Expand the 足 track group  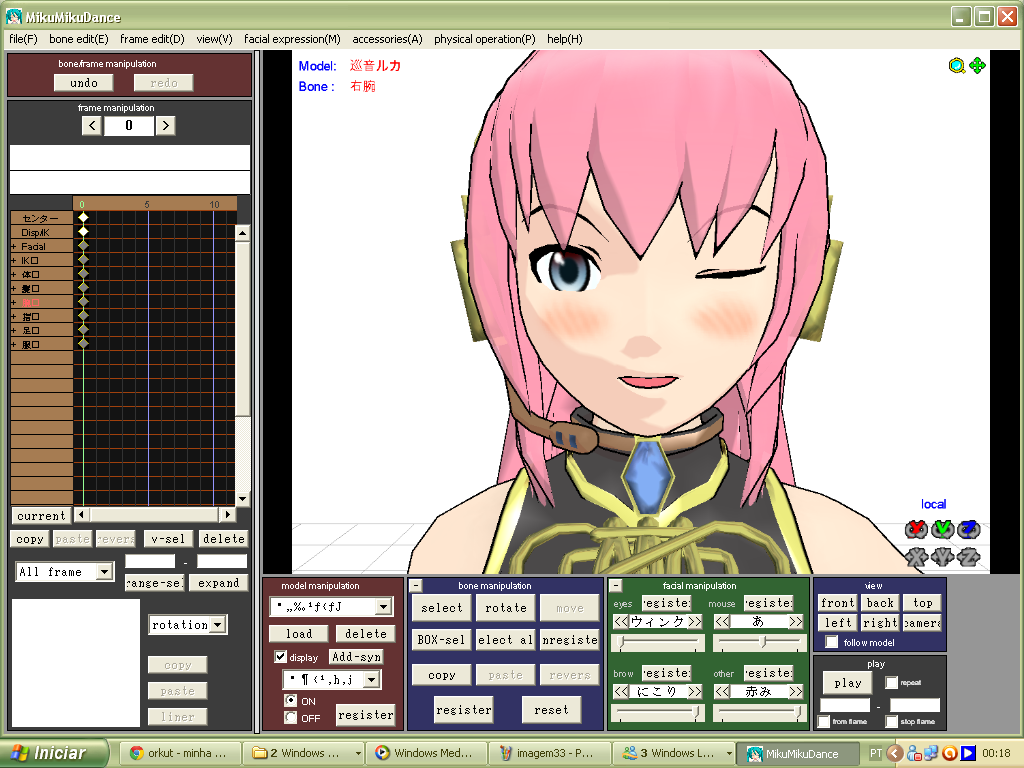point(14,330)
